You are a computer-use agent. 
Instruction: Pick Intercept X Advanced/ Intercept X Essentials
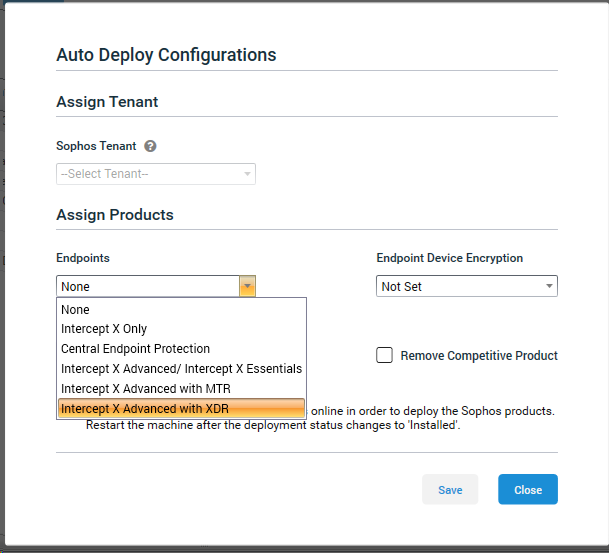click(181, 369)
